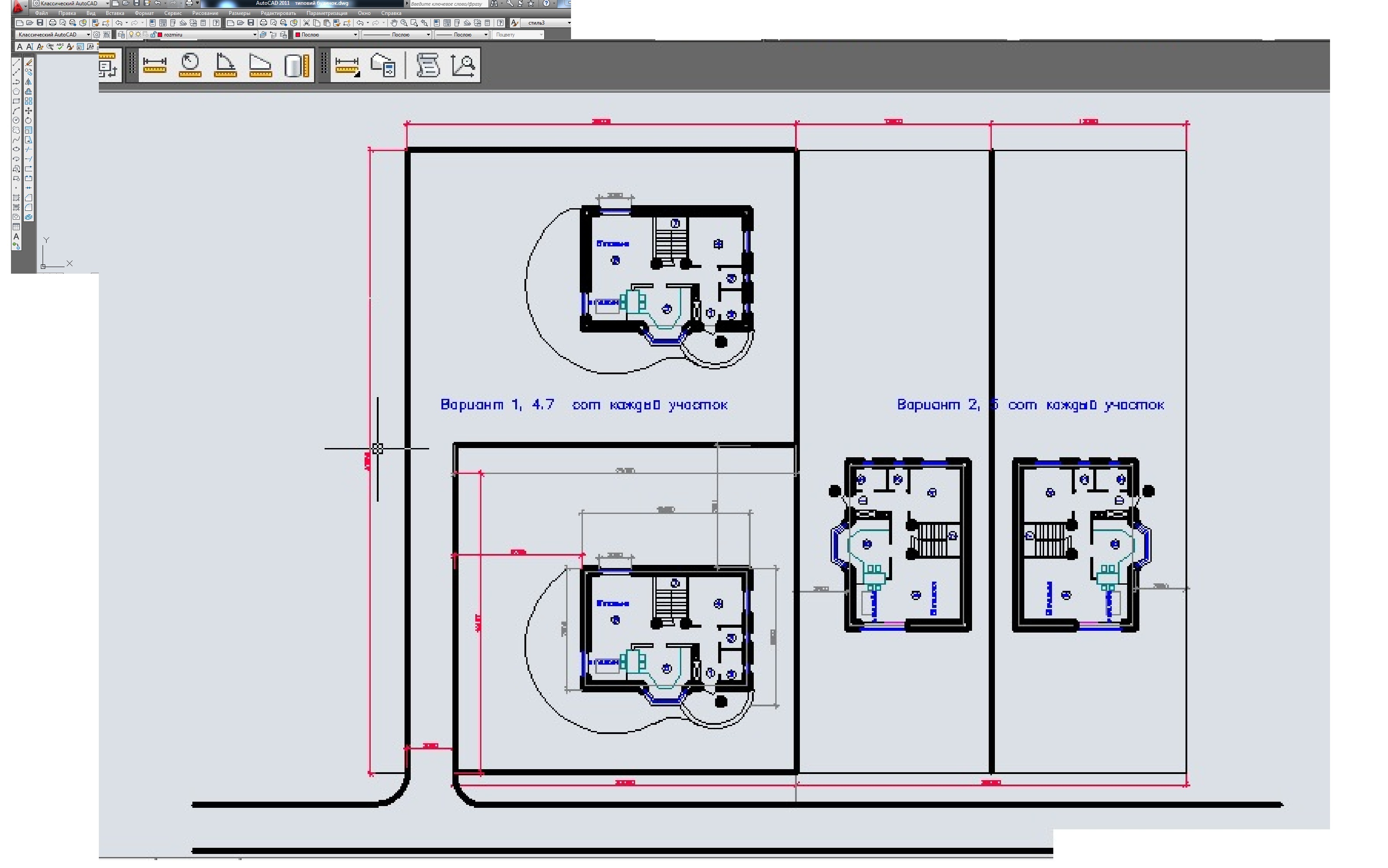Viewport: 1388px width, 868px height.
Task: Activate the Erase modify tool
Action: (29, 62)
